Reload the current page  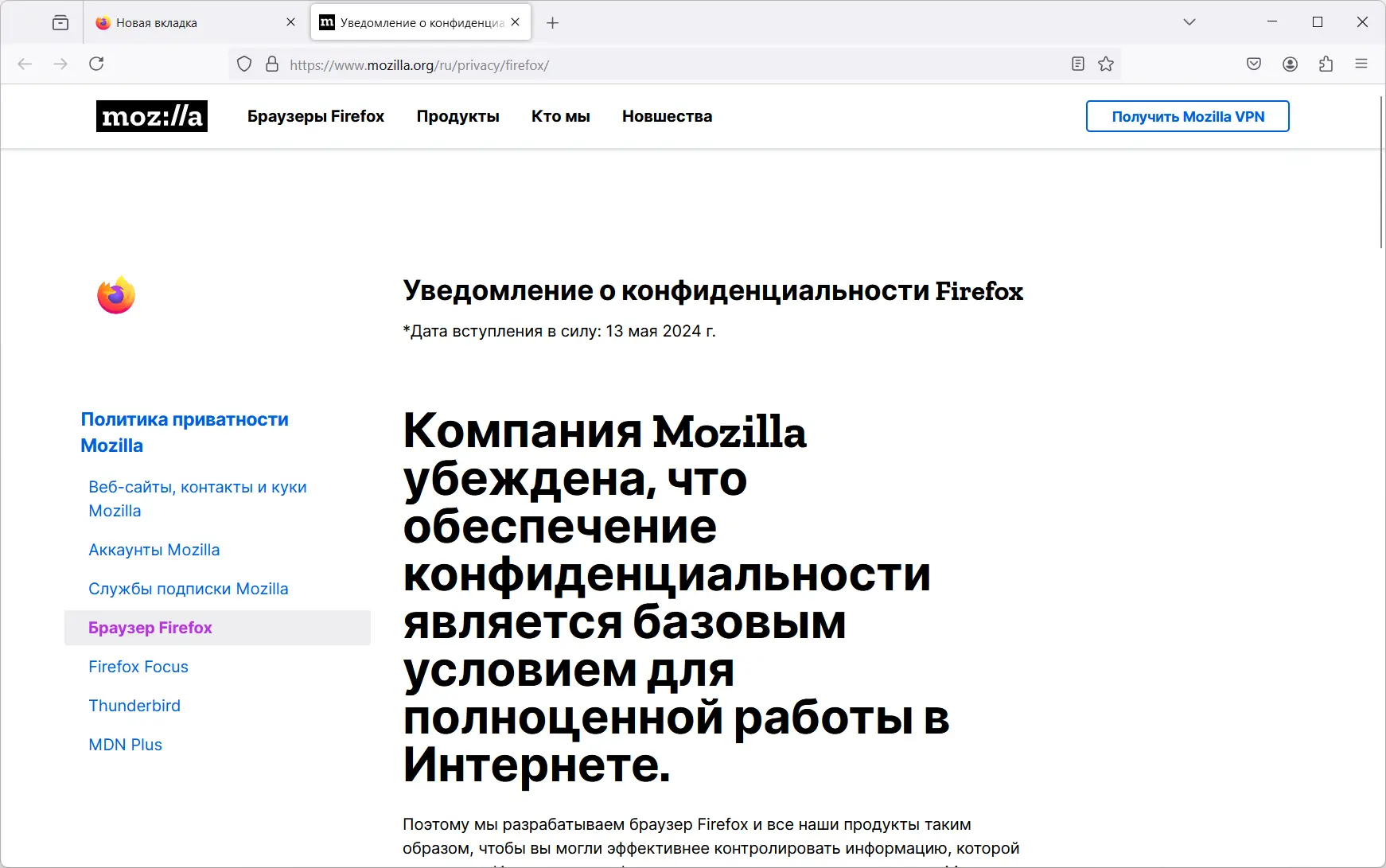pos(96,64)
